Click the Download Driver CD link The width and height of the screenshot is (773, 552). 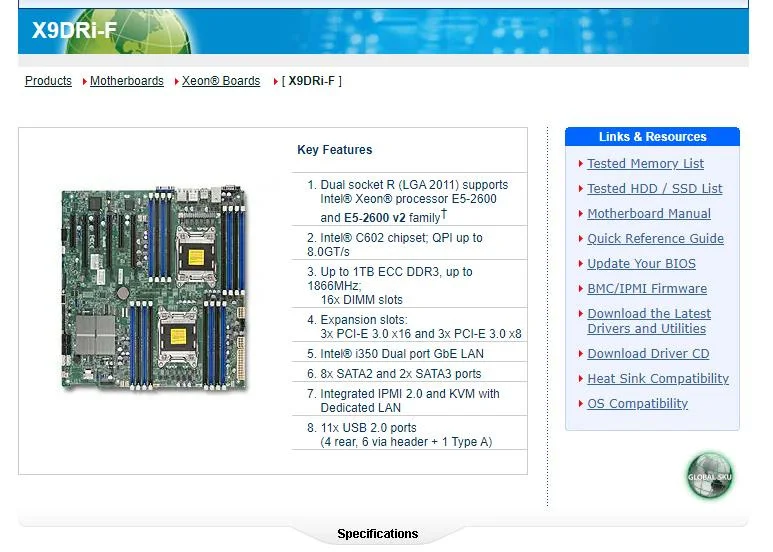(648, 354)
